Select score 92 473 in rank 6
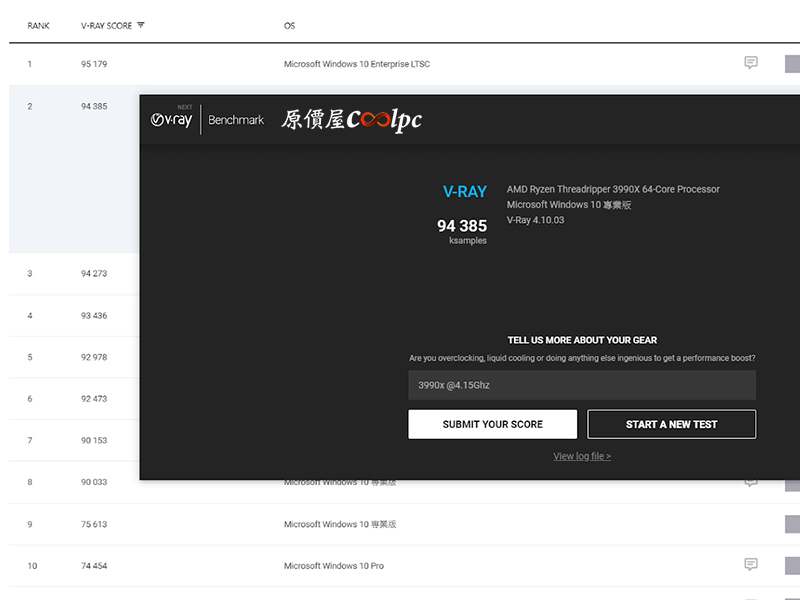This screenshot has width=800, height=600. (94, 398)
